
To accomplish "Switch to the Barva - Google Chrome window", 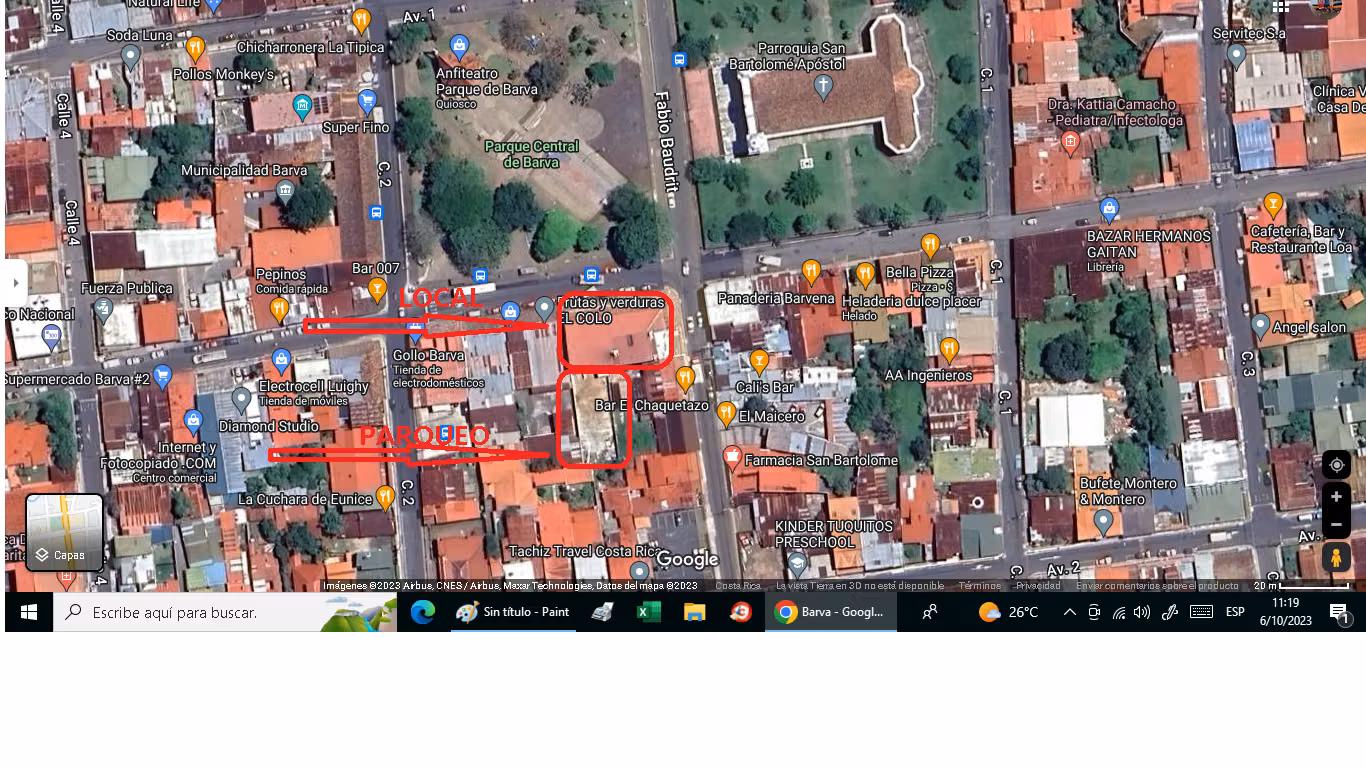I will pos(831,612).
